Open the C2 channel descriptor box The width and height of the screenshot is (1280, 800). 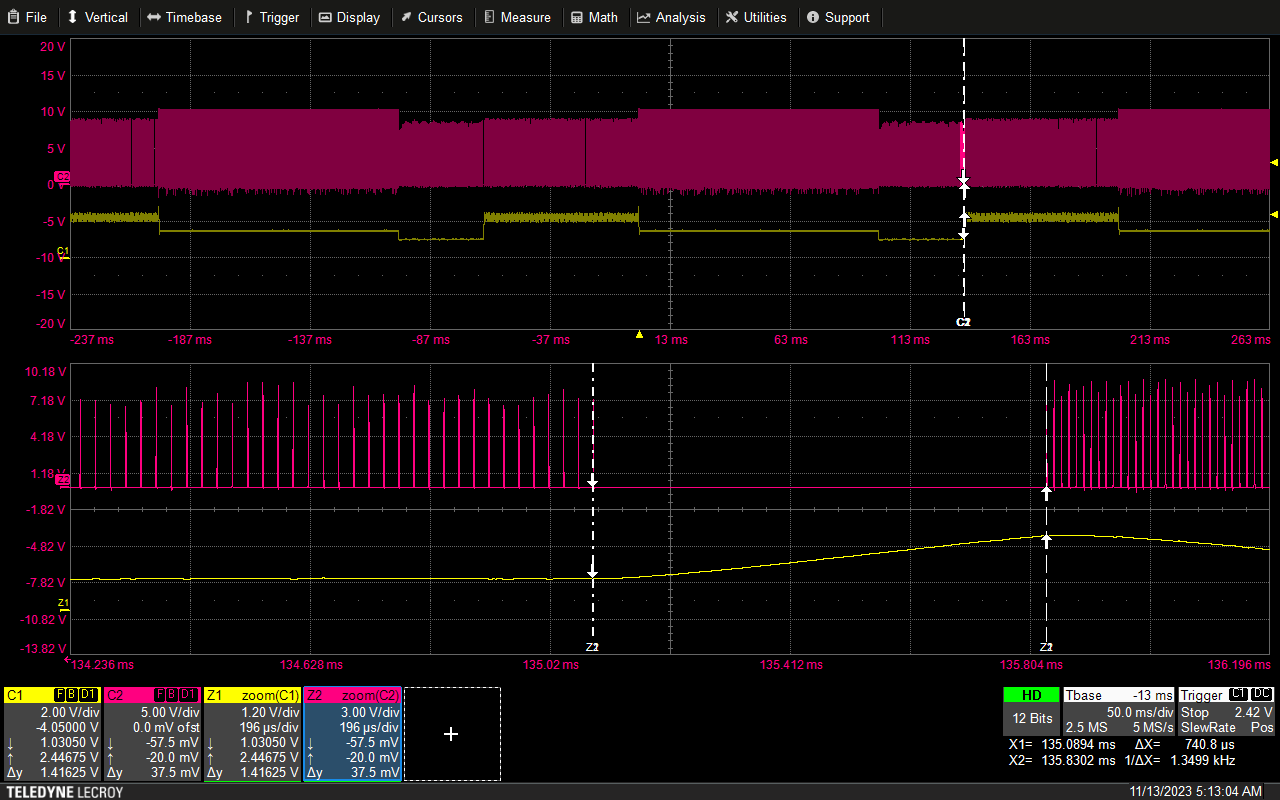tap(152, 733)
